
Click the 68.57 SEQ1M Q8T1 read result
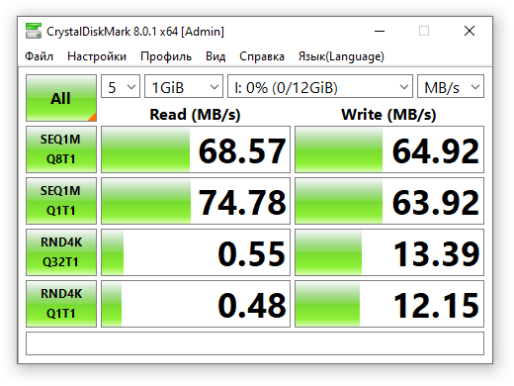point(196,149)
